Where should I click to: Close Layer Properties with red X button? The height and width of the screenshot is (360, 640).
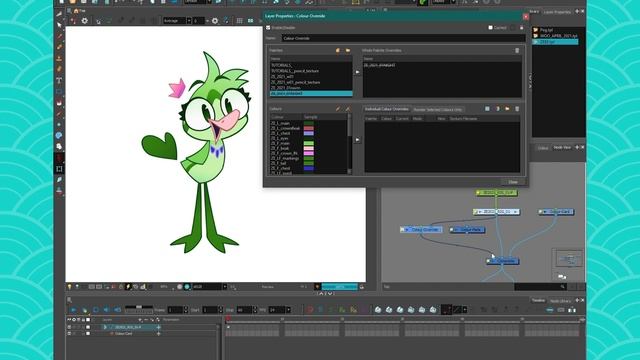tap(525, 16)
